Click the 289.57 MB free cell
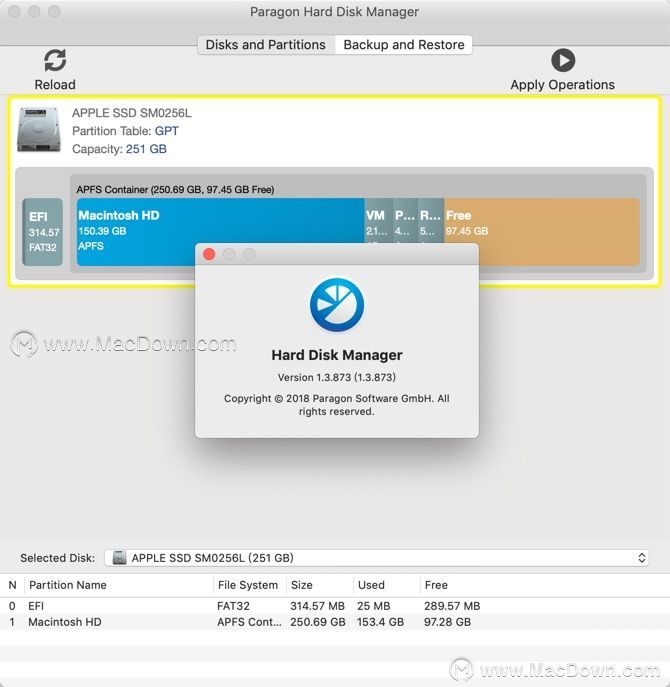The width and height of the screenshot is (670, 687). point(452,606)
